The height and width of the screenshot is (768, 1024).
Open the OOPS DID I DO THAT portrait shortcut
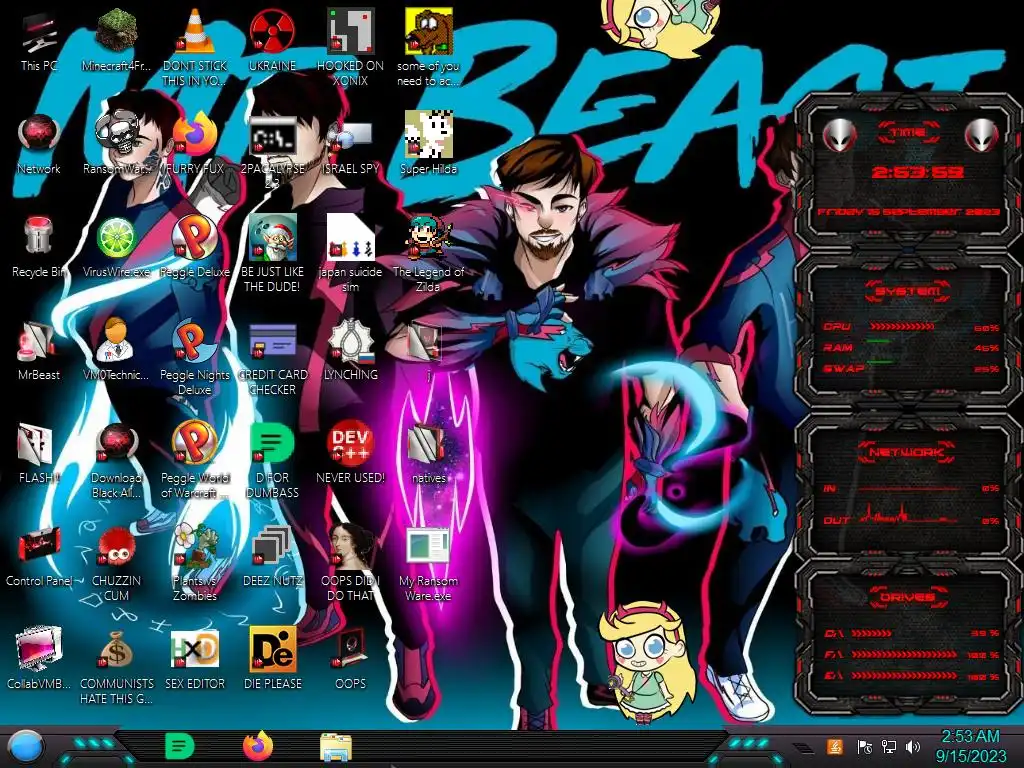pos(351,545)
